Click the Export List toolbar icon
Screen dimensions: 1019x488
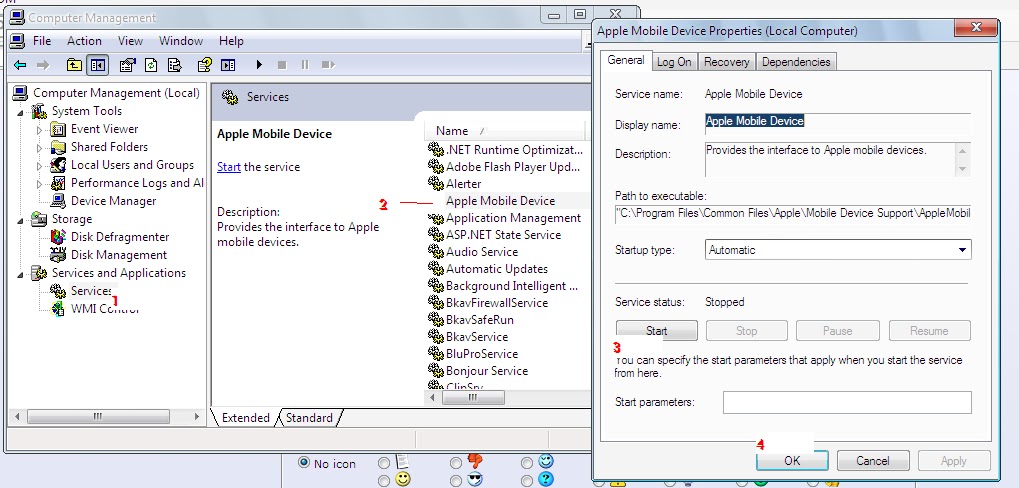coord(174,65)
